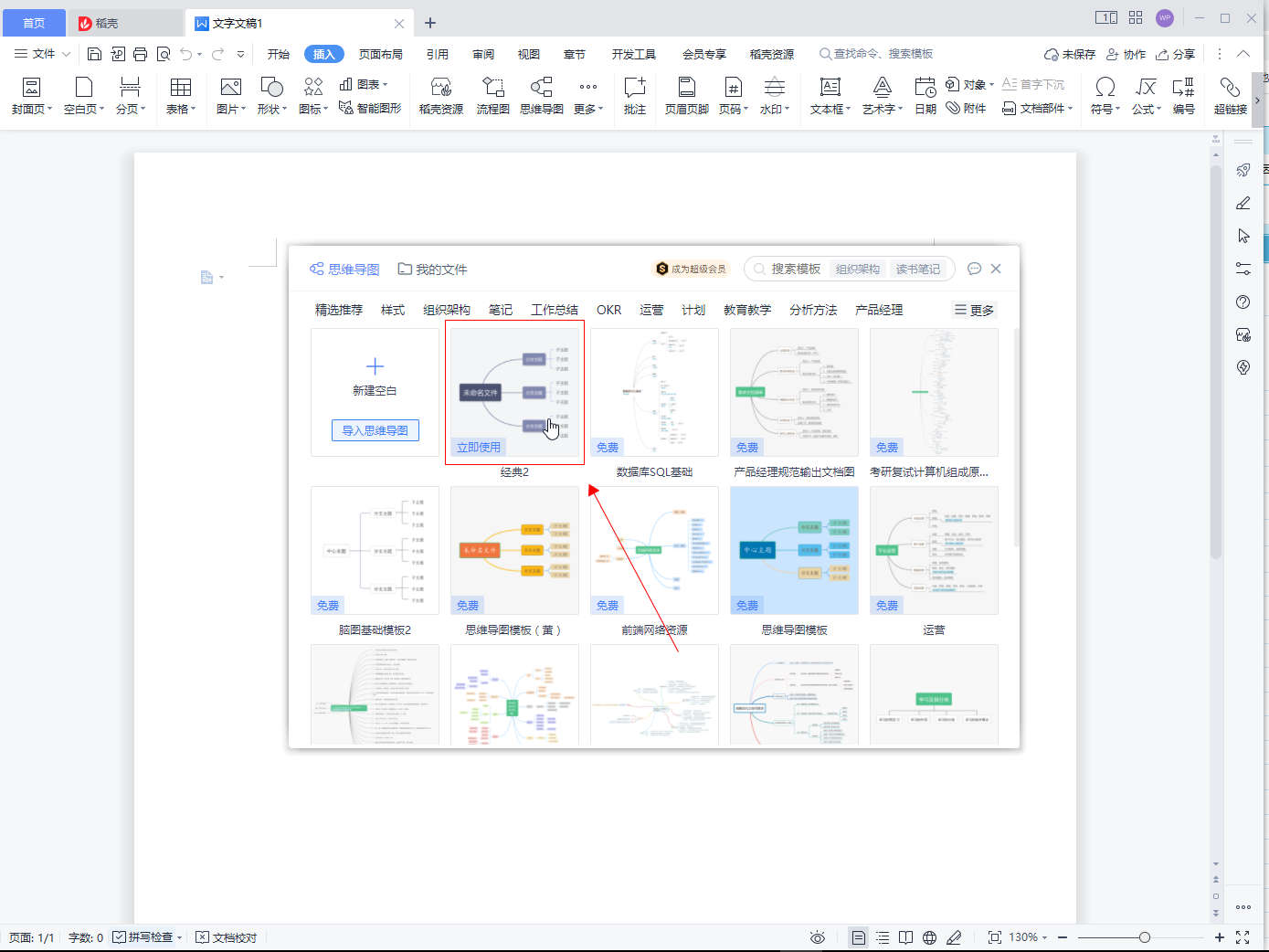
Task: Open the table (表格) insert tool
Action: coord(181,96)
